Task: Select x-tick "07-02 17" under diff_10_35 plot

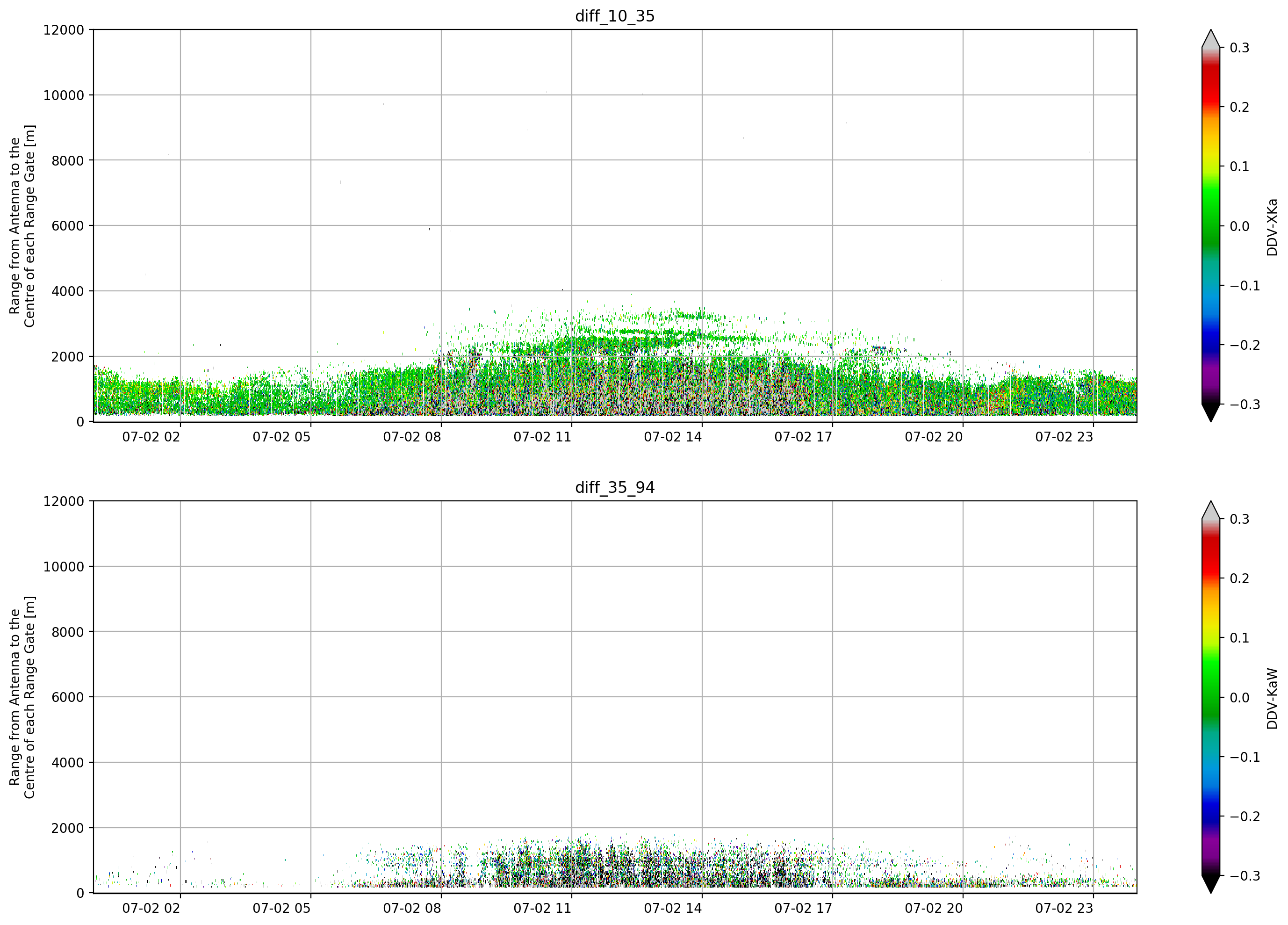Action: [x=804, y=437]
